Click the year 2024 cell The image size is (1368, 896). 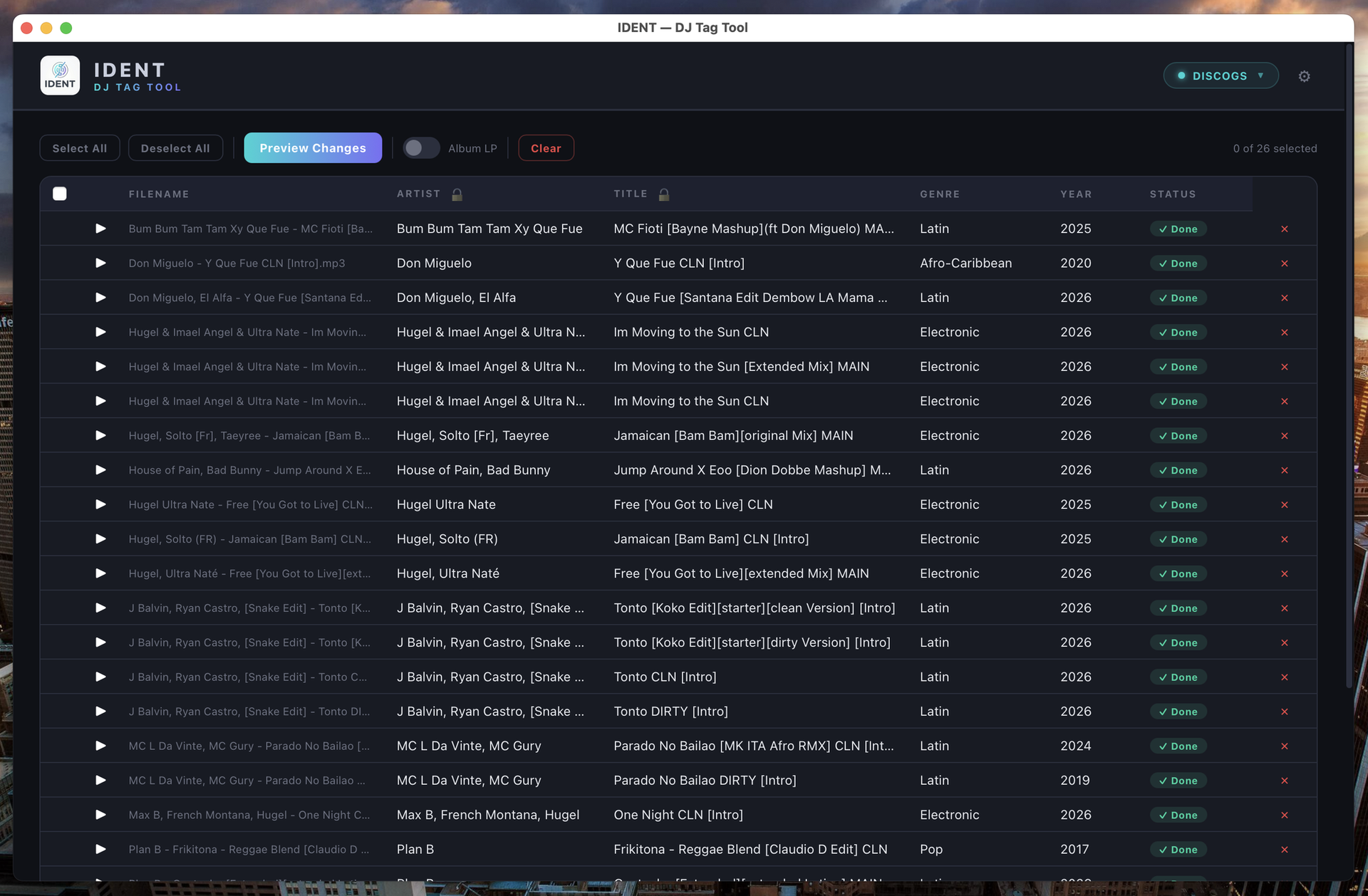tap(1076, 746)
